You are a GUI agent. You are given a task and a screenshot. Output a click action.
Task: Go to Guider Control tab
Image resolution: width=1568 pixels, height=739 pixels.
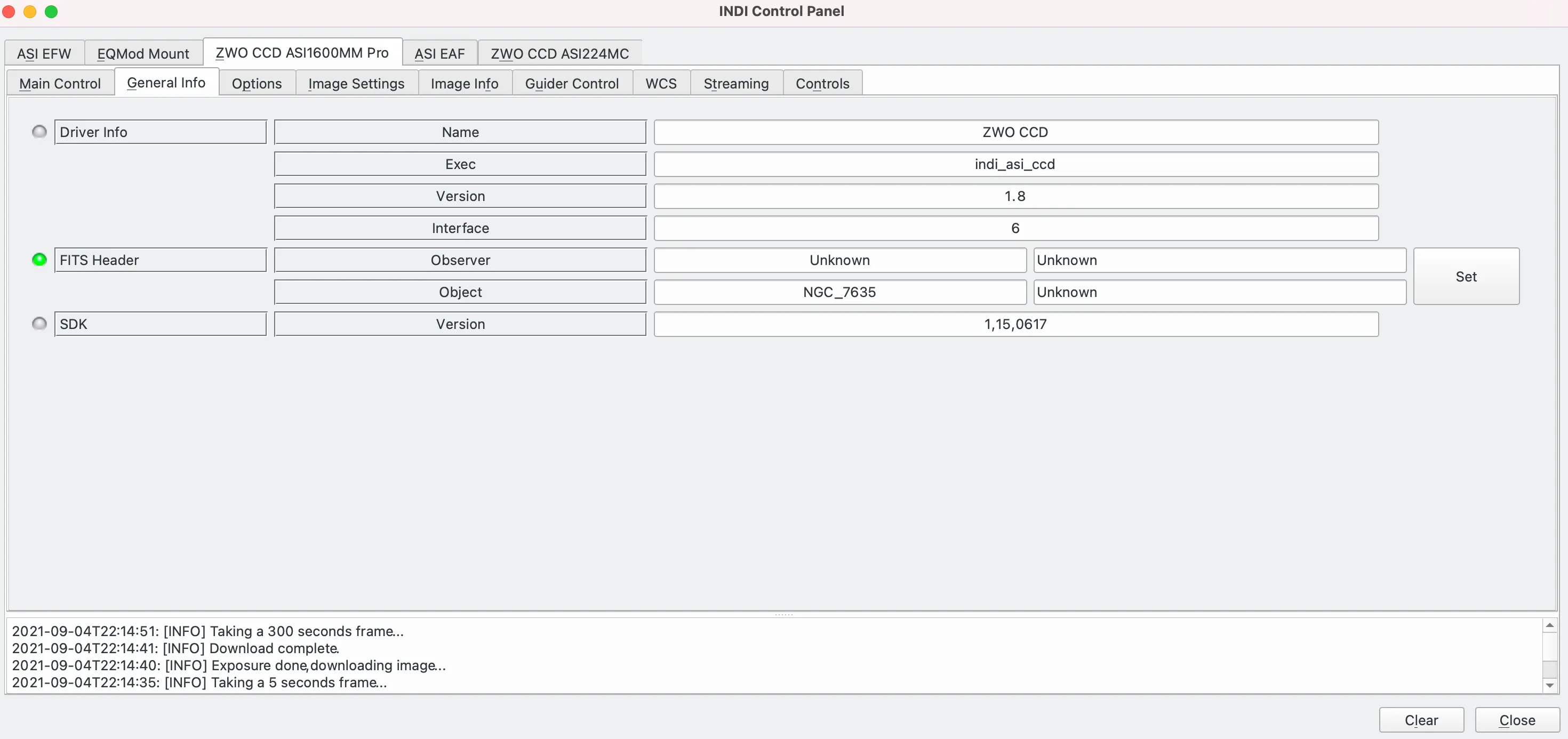[x=572, y=83]
